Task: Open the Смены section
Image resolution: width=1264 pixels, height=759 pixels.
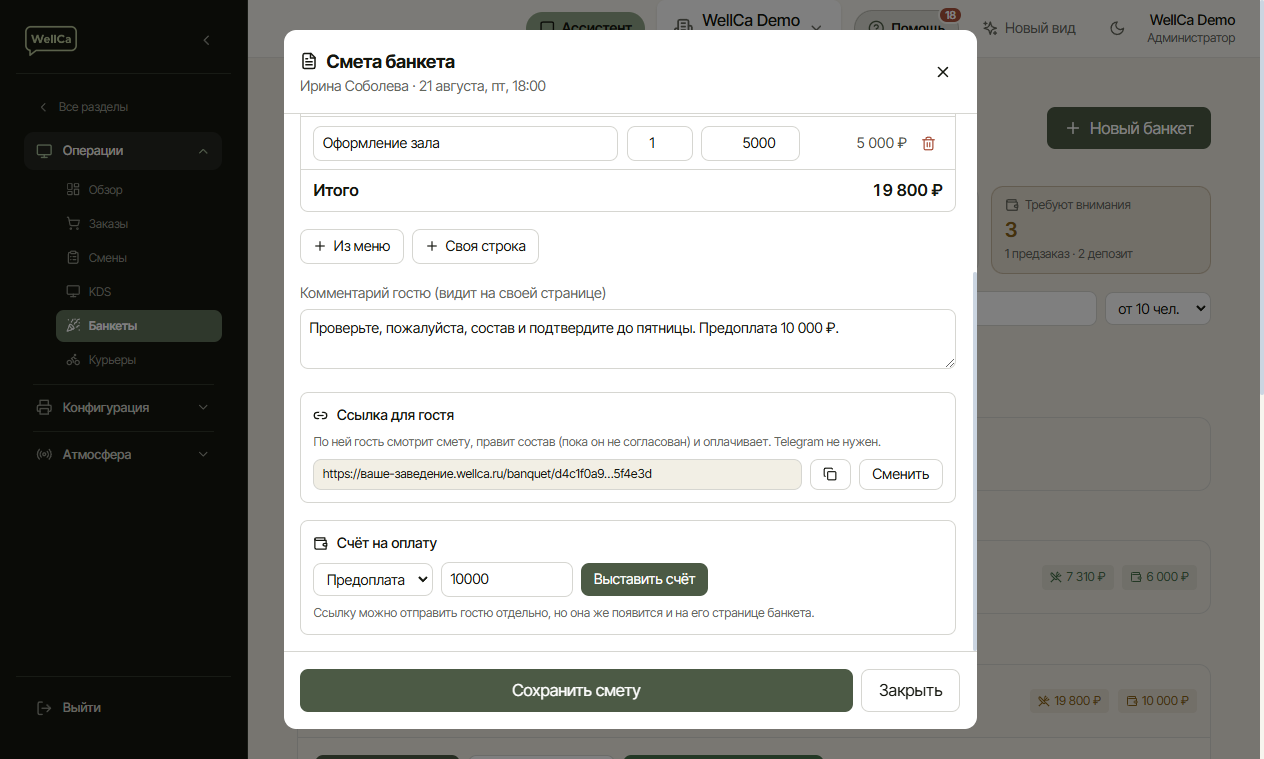Action: (139, 258)
